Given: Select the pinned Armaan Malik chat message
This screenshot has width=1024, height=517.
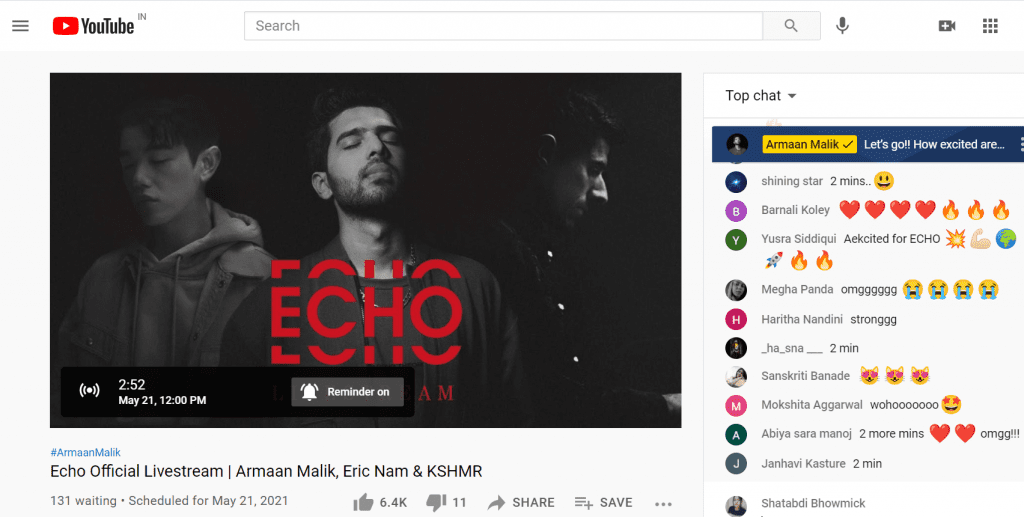Looking at the screenshot, I should pyautogui.click(x=868, y=144).
